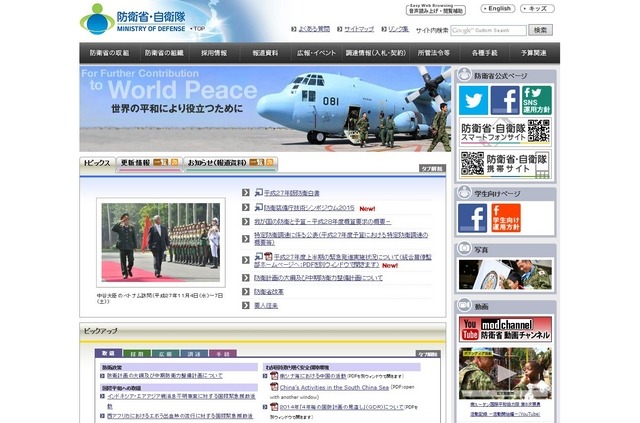Open the green SNS運用方針 icon
The height and width of the screenshot is (423, 640).
coord(537,100)
